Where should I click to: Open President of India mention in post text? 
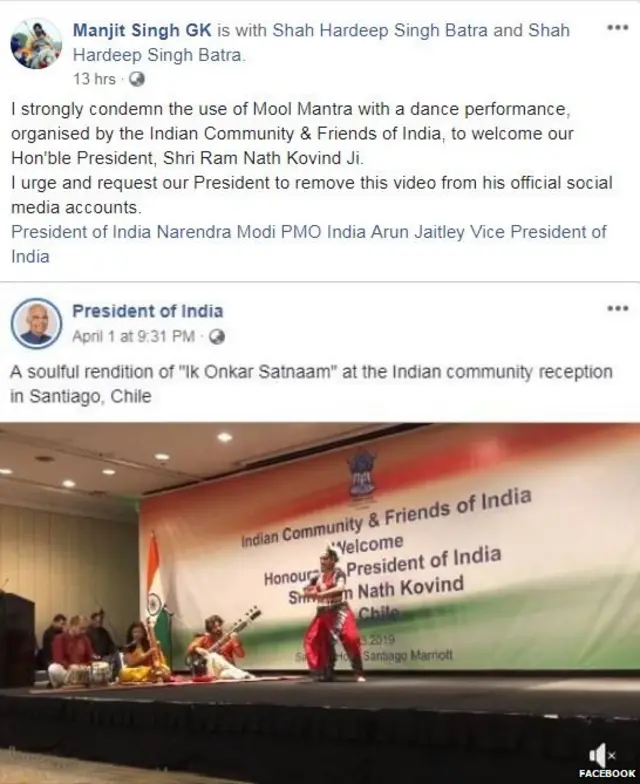click(x=81, y=232)
